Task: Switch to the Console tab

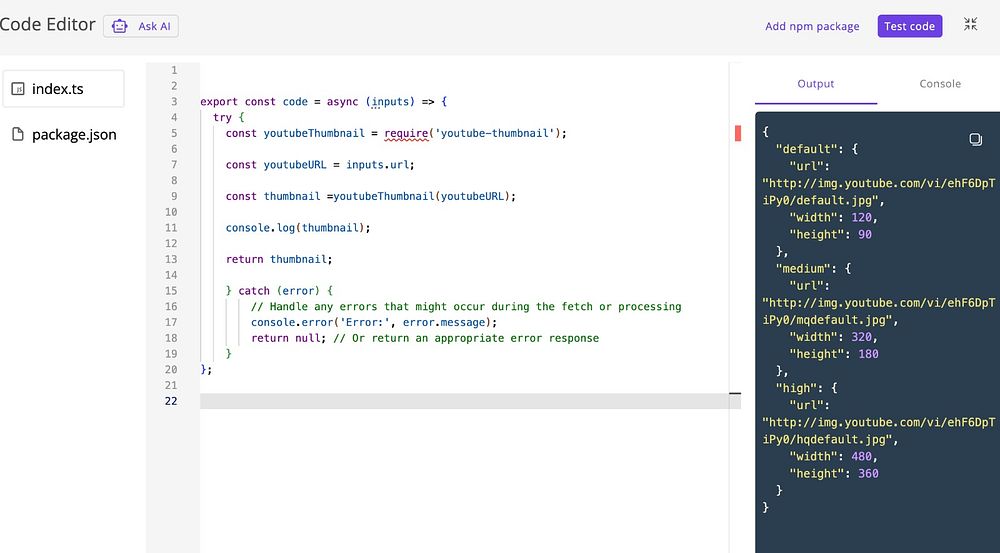Action: click(x=940, y=84)
